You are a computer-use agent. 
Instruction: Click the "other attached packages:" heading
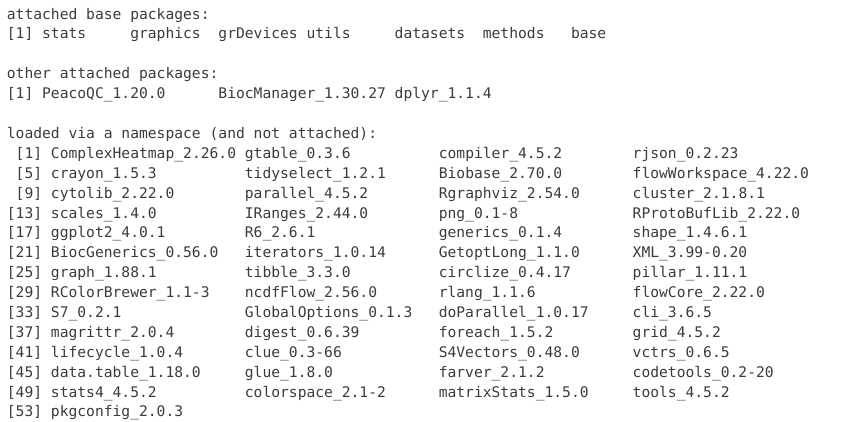112,73
